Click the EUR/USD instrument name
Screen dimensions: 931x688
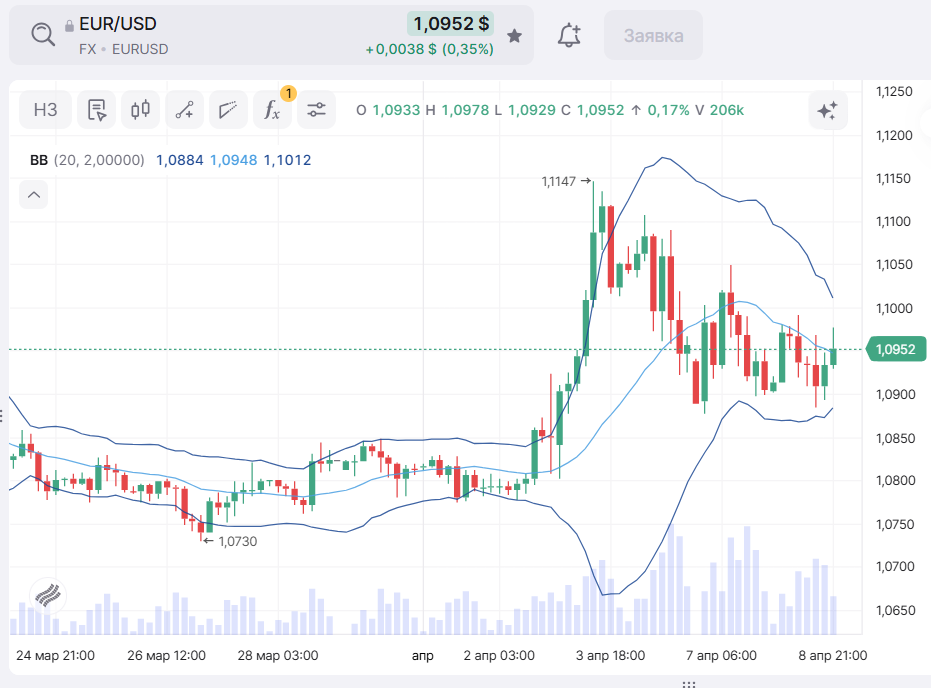pyautogui.click(x=117, y=24)
